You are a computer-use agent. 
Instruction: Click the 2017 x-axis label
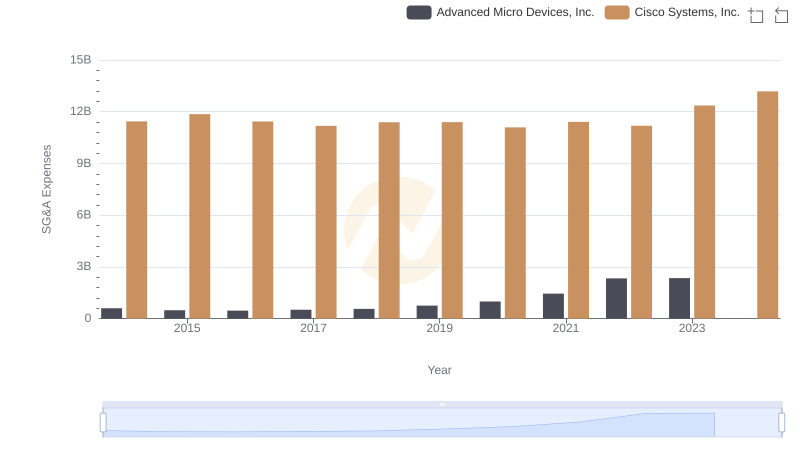click(313, 328)
